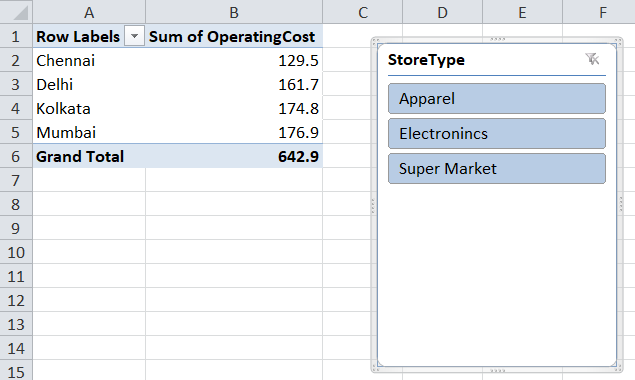The image size is (635, 380).
Task: Select the Apparel slicer item
Action: pos(496,98)
